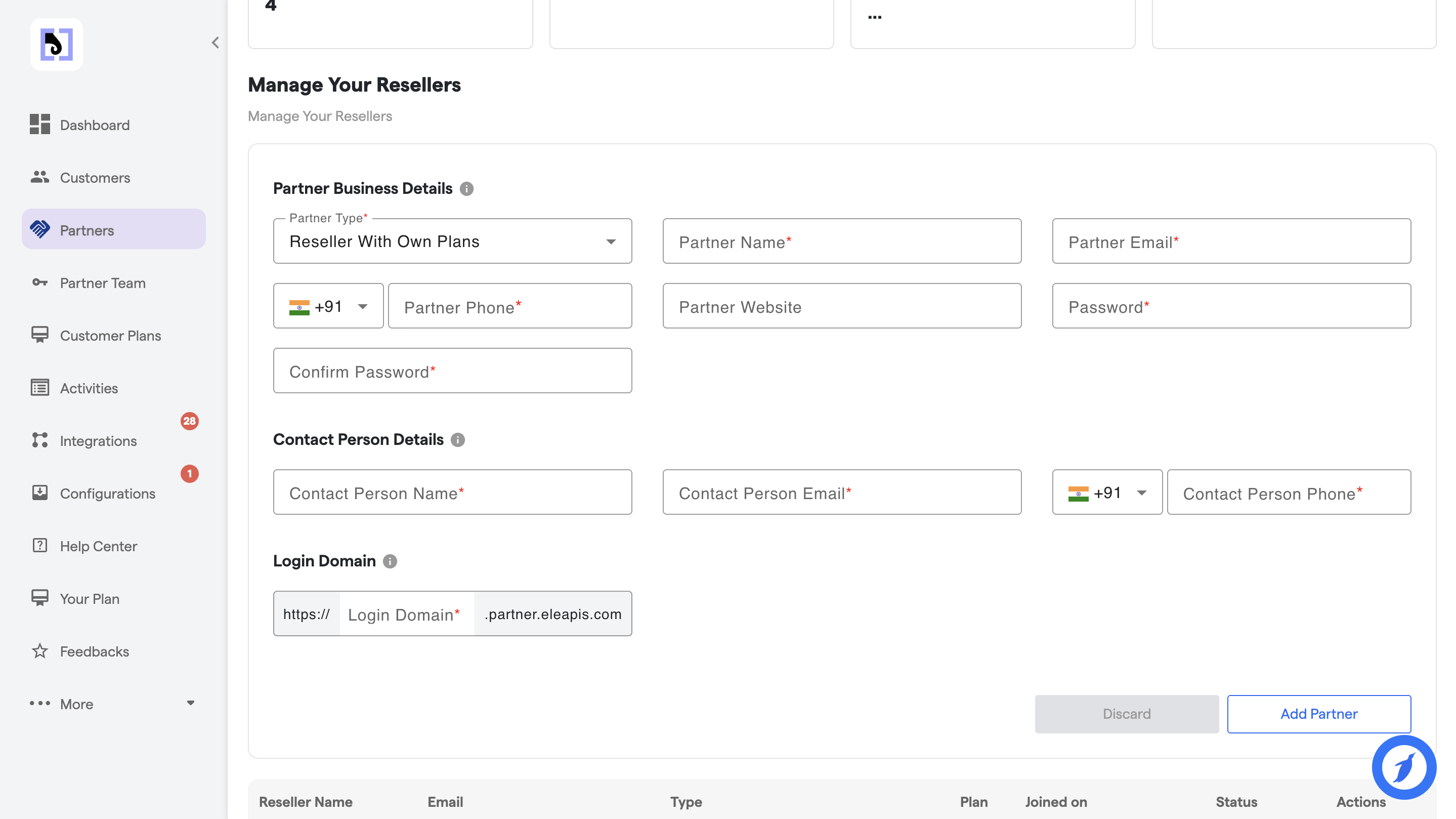Open the Partner Type dropdown

452,241
